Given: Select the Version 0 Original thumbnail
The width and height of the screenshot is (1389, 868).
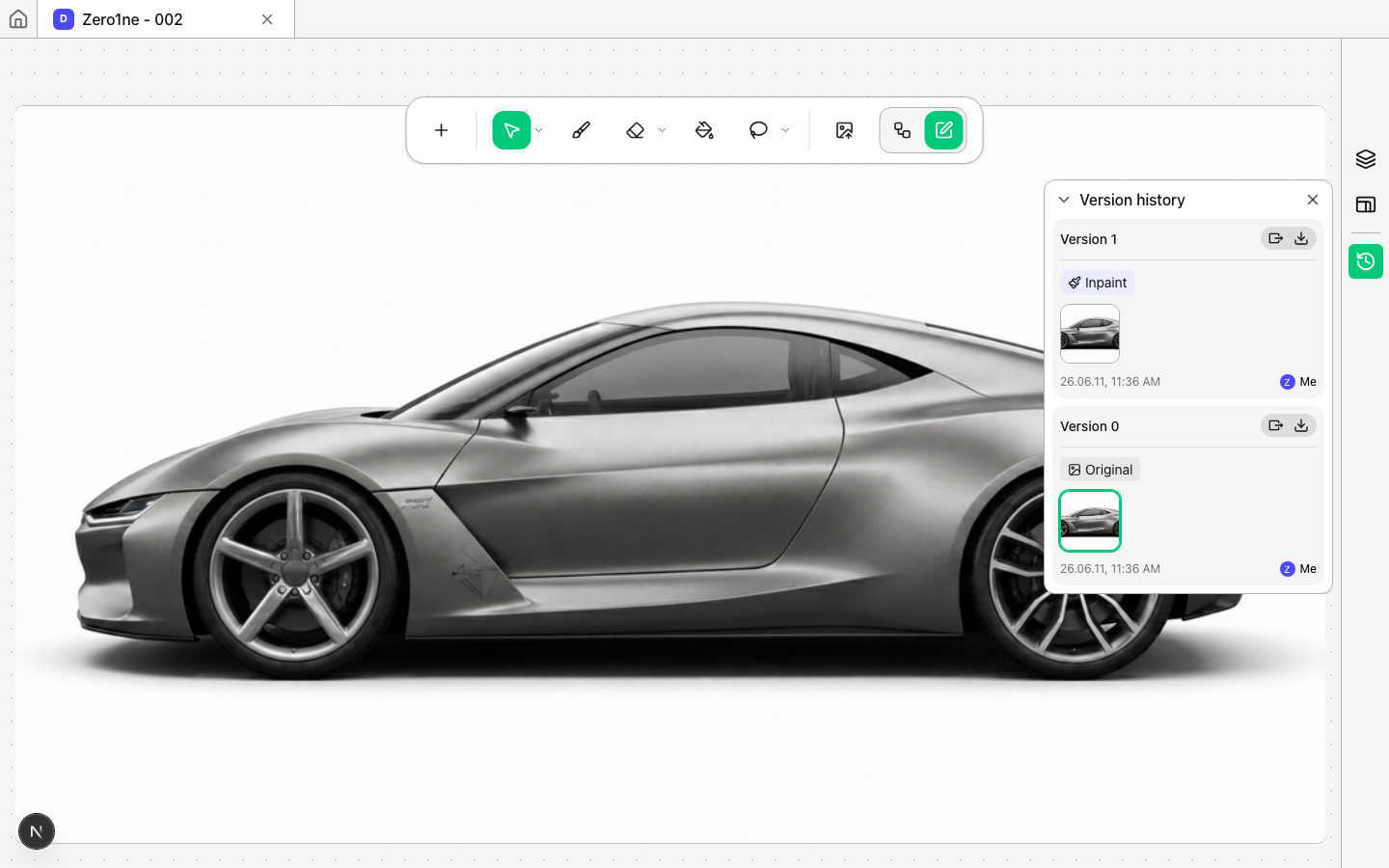Looking at the screenshot, I should click(1090, 521).
